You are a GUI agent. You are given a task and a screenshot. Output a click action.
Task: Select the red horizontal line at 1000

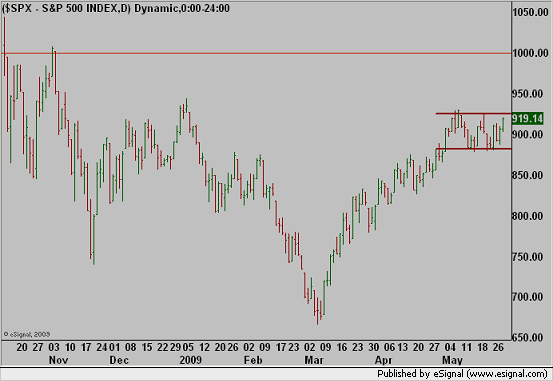(256, 53)
